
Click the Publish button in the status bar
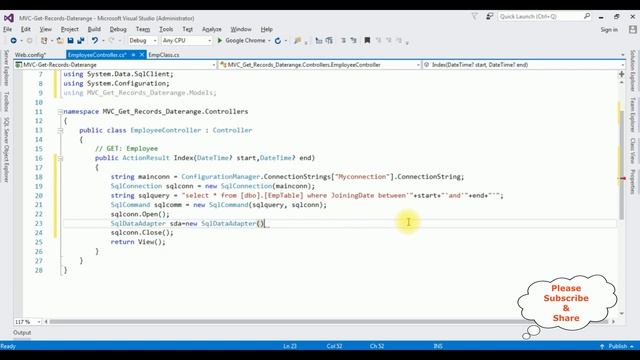pos(617,346)
